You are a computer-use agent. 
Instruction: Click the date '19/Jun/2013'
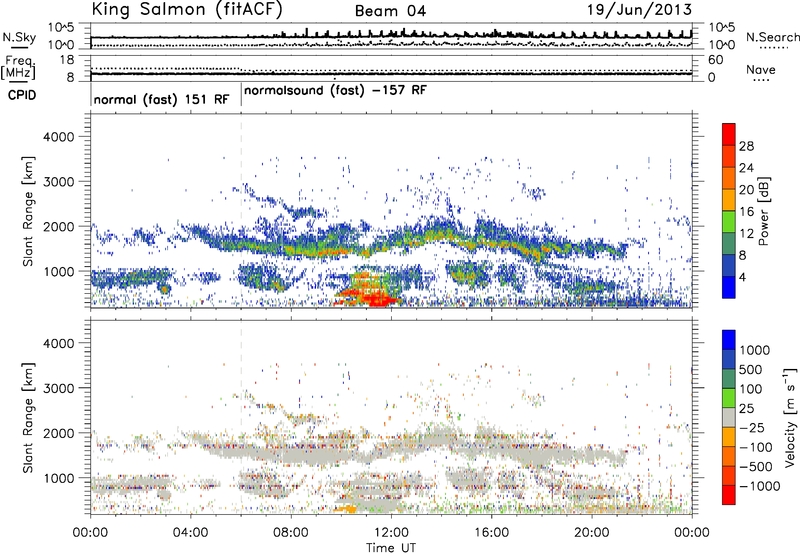[x=639, y=9]
